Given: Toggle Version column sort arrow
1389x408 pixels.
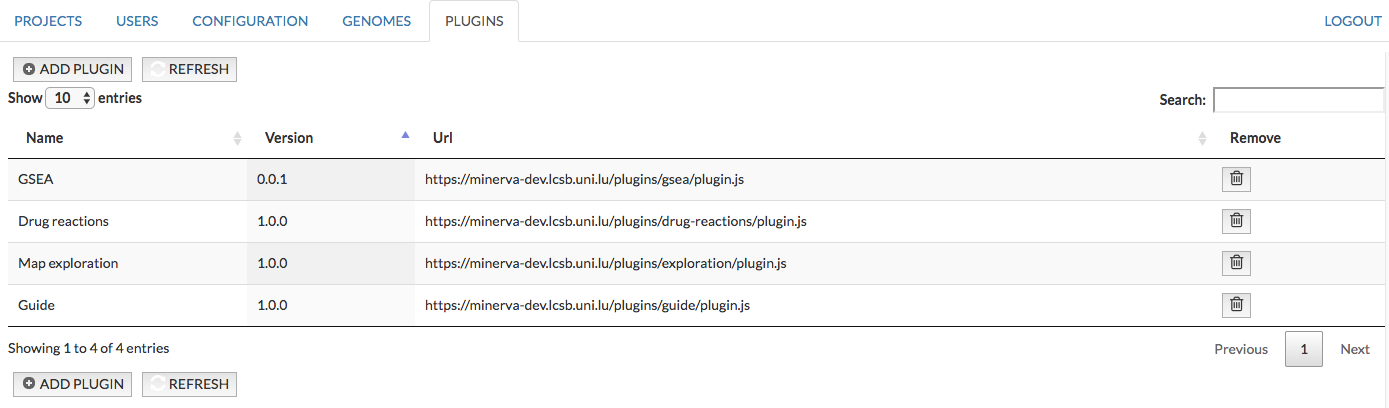Looking at the screenshot, I should (405, 136).
